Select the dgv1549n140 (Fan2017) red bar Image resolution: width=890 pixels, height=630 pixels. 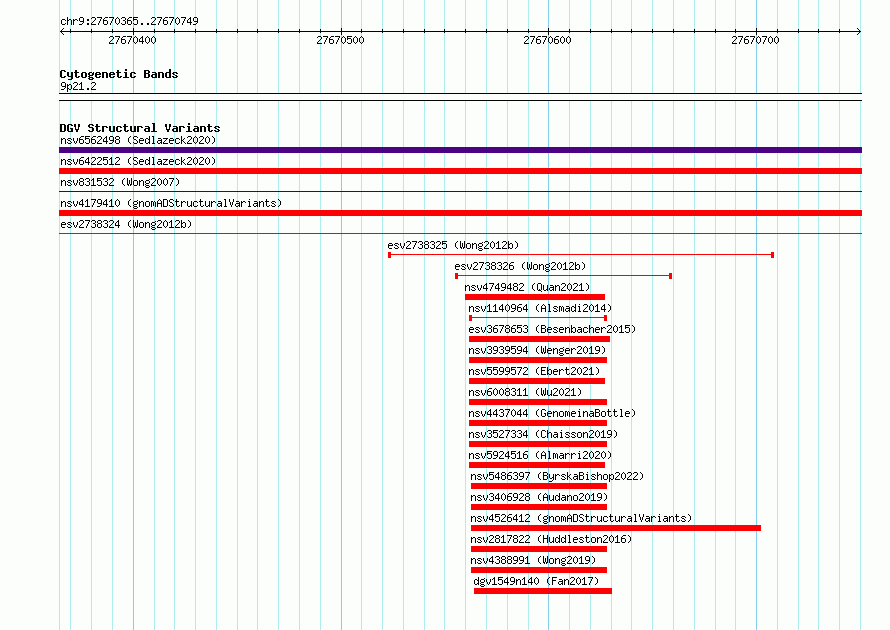tap(543, 591)
